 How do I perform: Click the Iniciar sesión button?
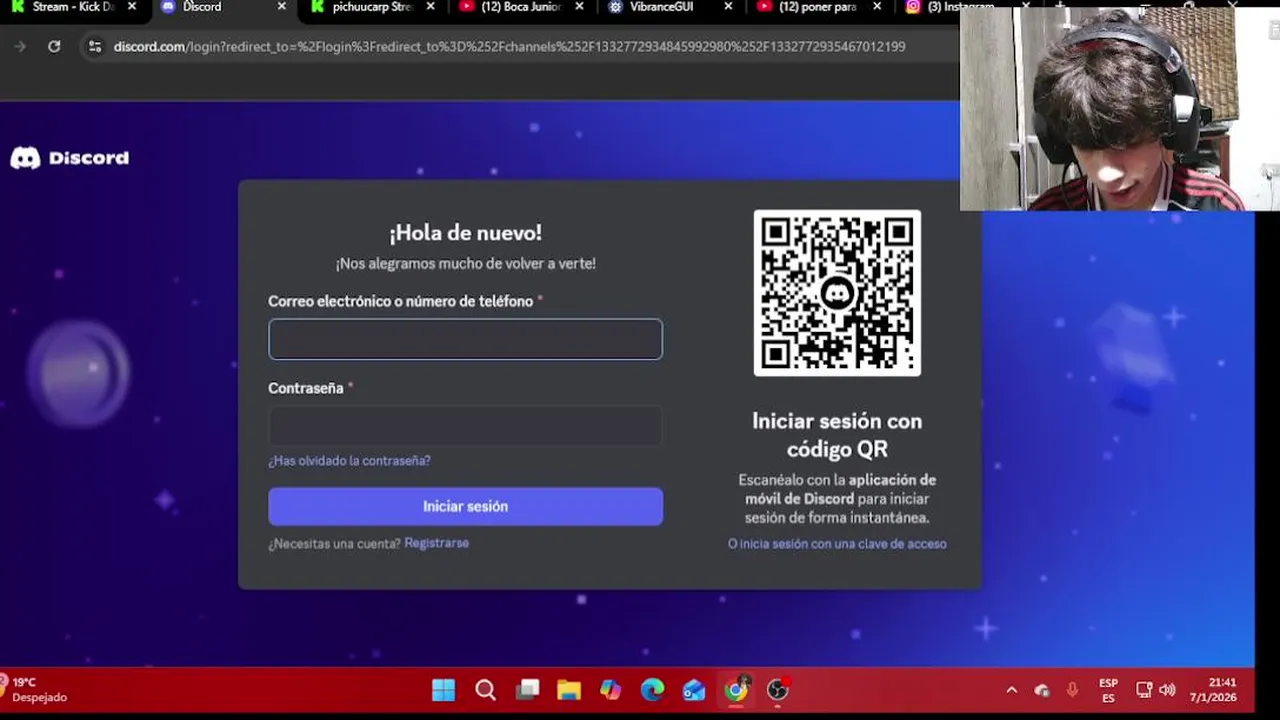[465, 506]
